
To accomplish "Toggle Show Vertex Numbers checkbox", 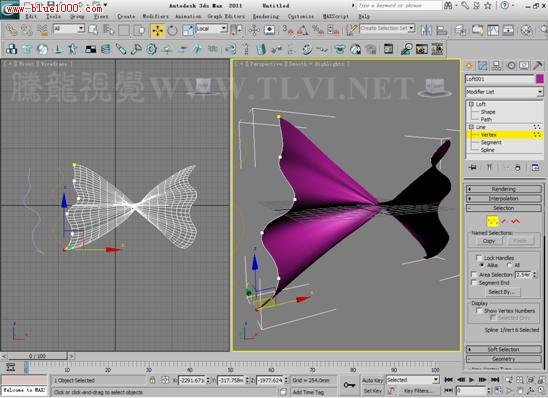I will (479, 310).
